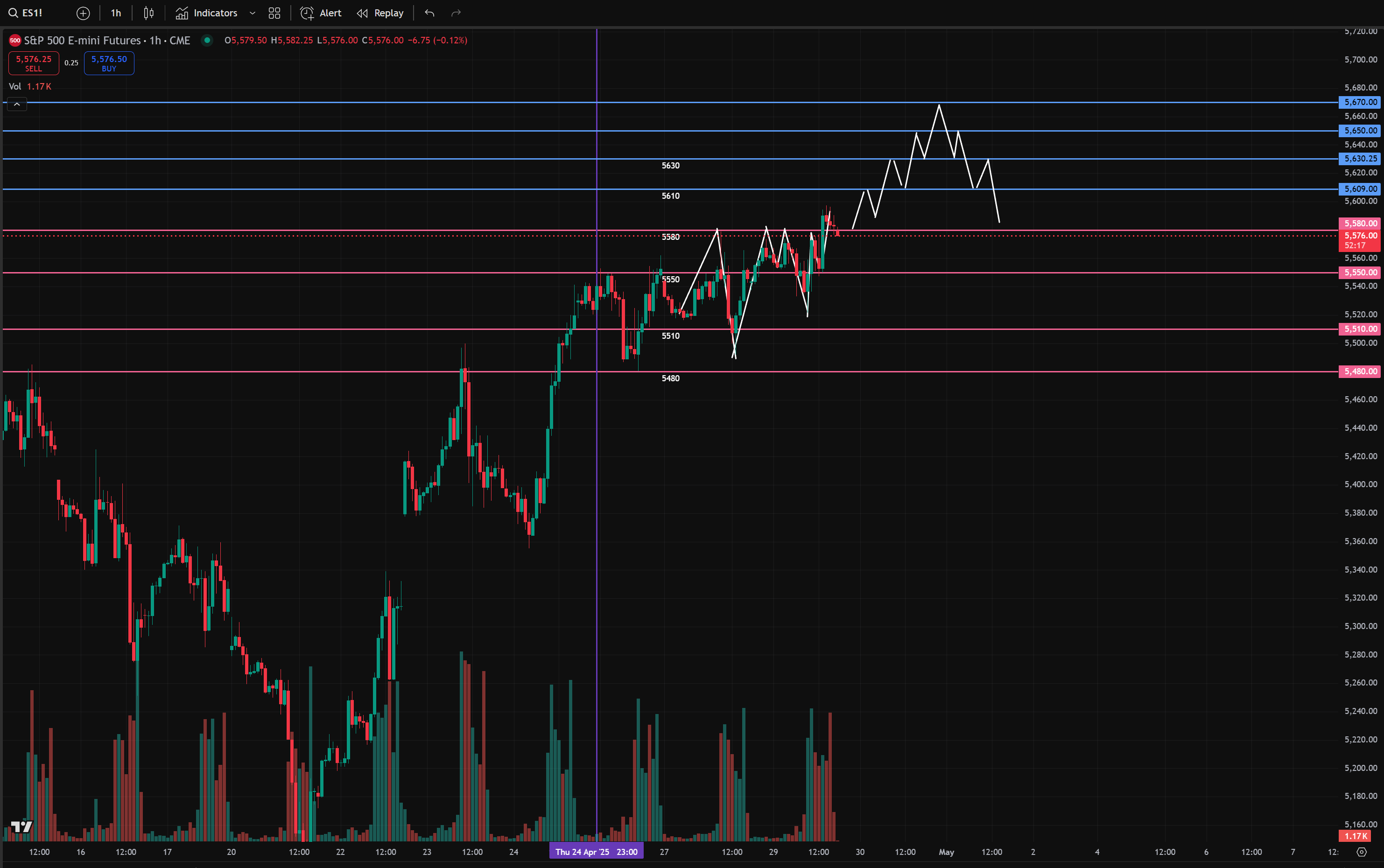Open the 1h timeframe selector
This screenshot has height=868, width=1384.
click(116, 13)
